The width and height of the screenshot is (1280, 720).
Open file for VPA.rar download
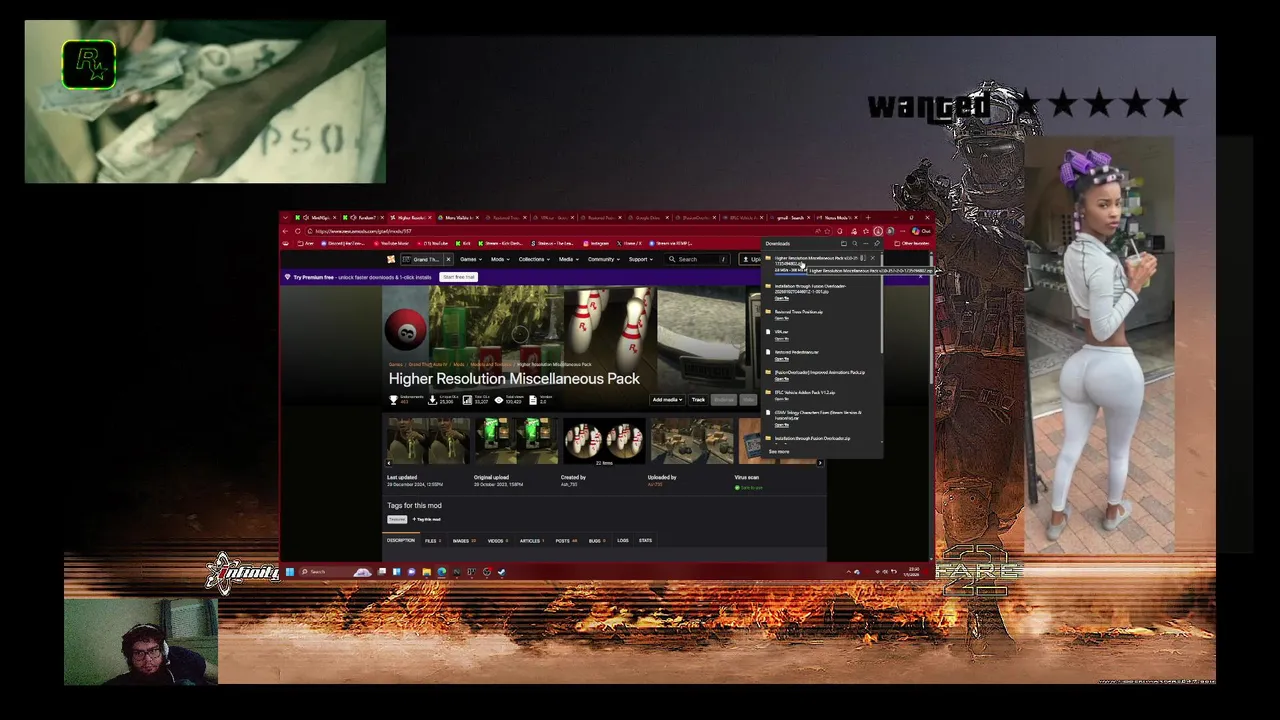(x=782, y=338)
